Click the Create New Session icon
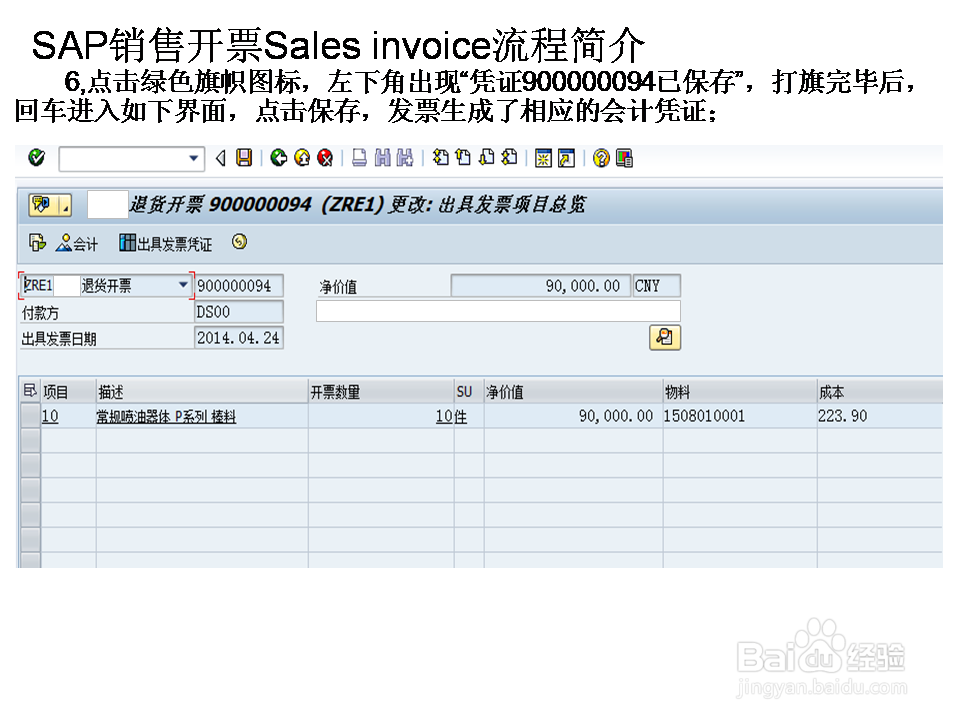The height and width of the screenshot is (720, 960). pyautogui.click(x=543, y=159)
